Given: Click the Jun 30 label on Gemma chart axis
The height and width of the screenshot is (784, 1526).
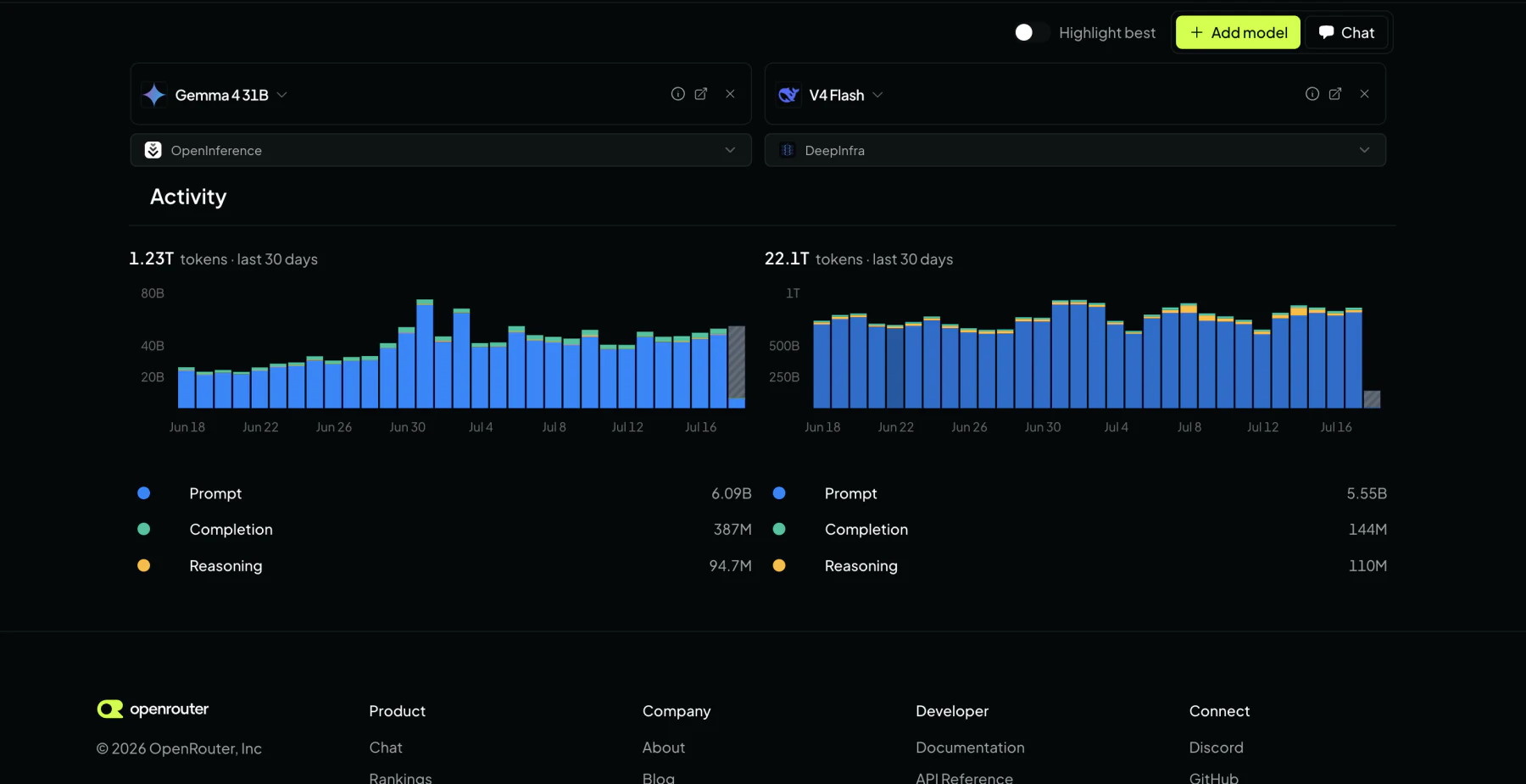Looking at the screenshot, I should coord(407,427).
